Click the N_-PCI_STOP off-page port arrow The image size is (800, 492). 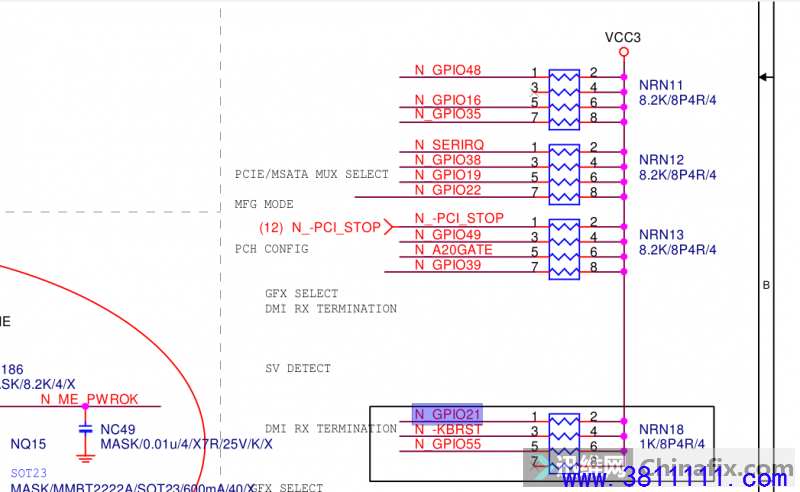click(388, 227)
